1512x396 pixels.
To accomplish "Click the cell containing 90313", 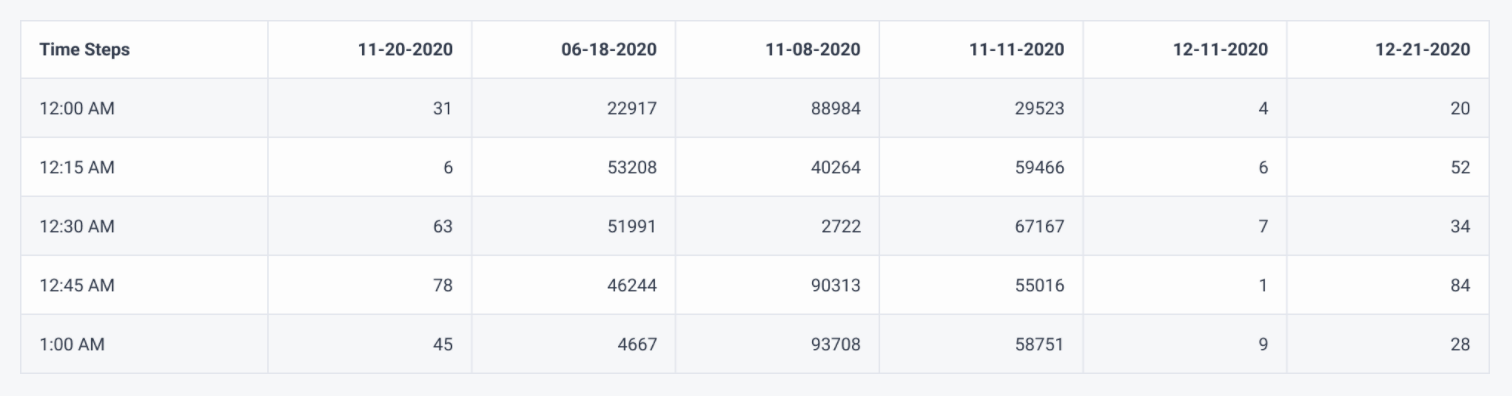I will click(778, 285).
